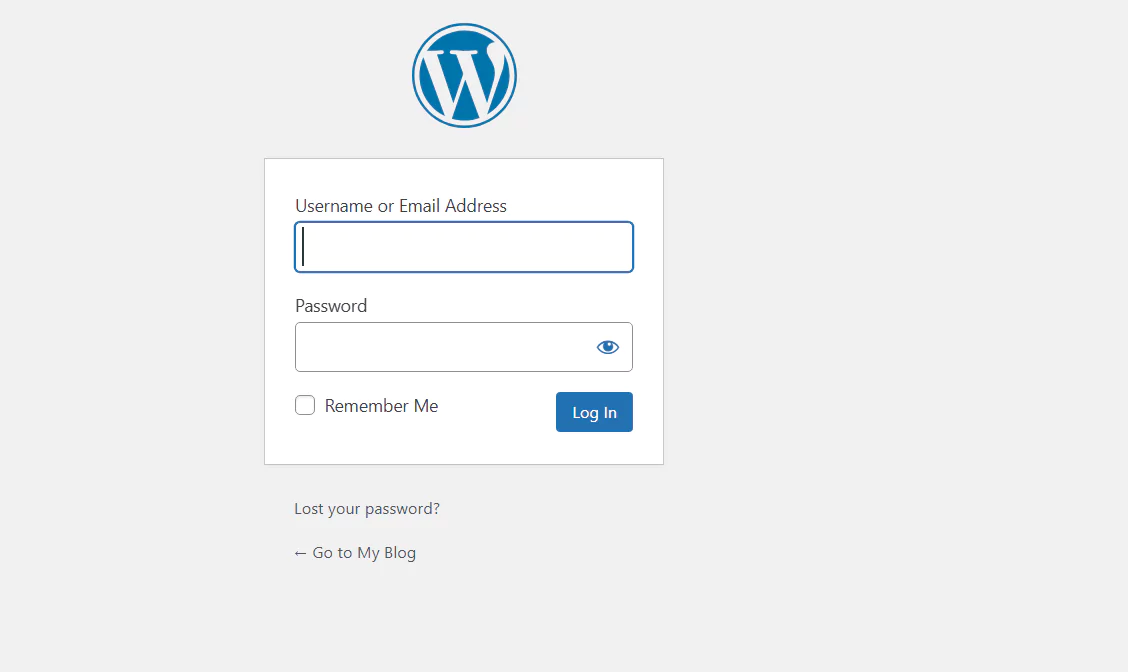Enable staying signed in via the checkbox
The image size is (1128, 672).
(305, 405)
